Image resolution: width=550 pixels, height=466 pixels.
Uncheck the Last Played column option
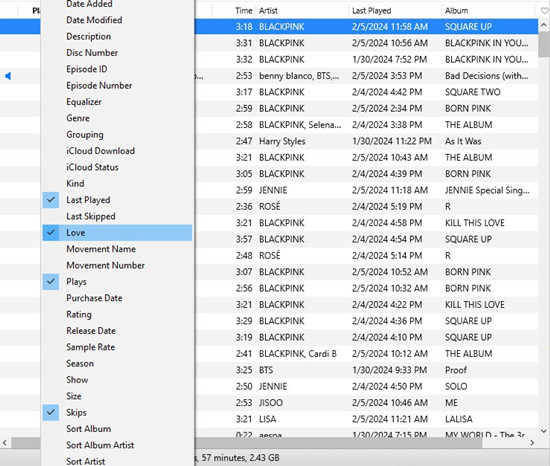(x=117, y=200)
